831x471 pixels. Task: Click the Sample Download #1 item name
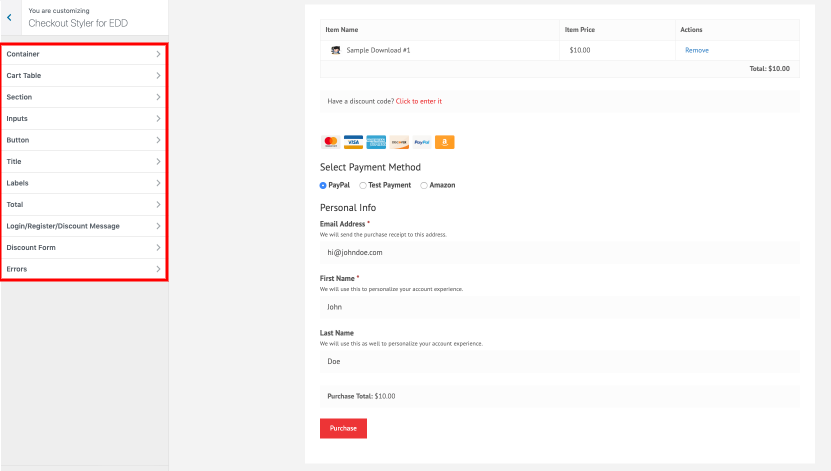[x=378, y=50]
